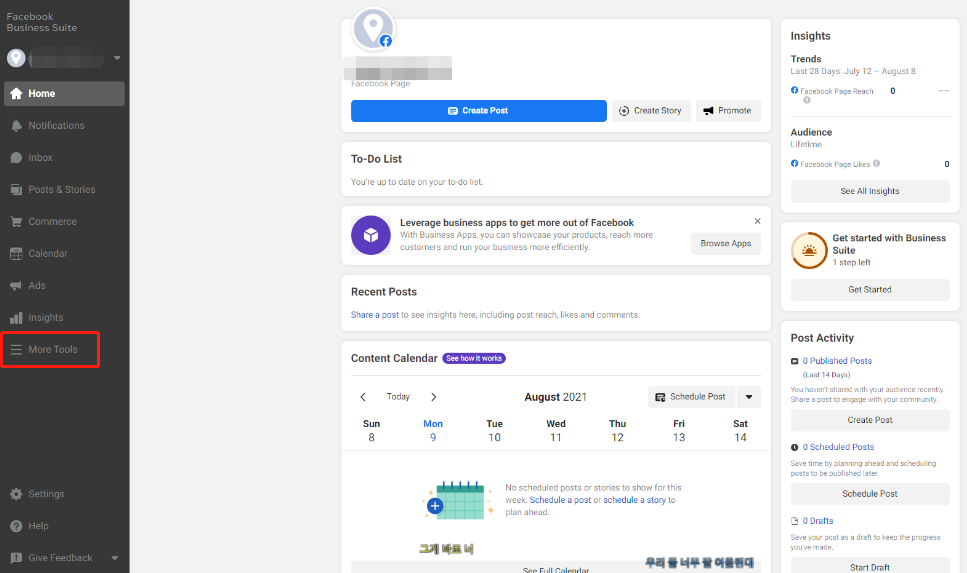
Task: Select Friday 13 in the calendar
Action: tap(679, 431)
